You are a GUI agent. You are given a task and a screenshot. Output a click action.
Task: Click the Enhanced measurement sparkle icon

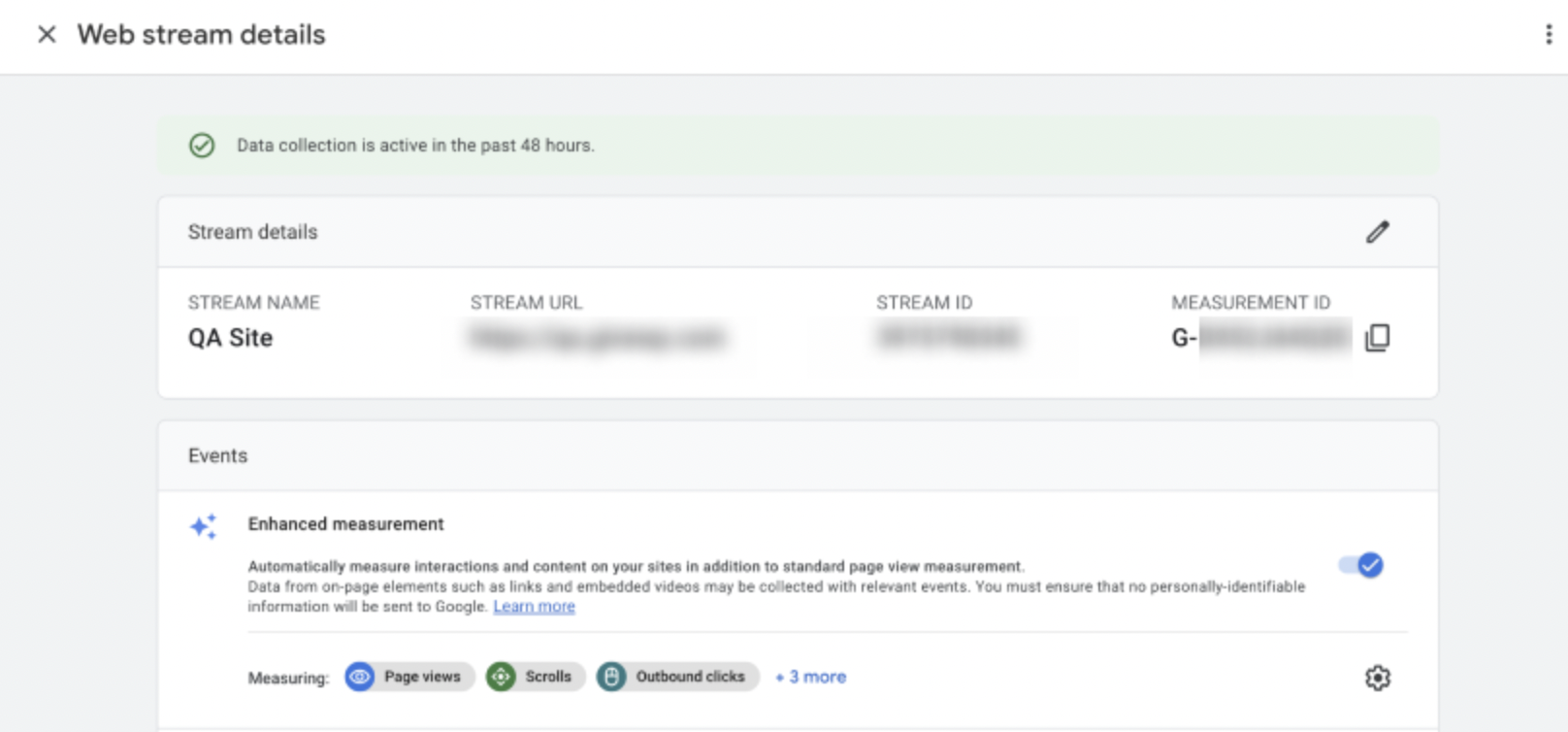[x=204, y=526]
